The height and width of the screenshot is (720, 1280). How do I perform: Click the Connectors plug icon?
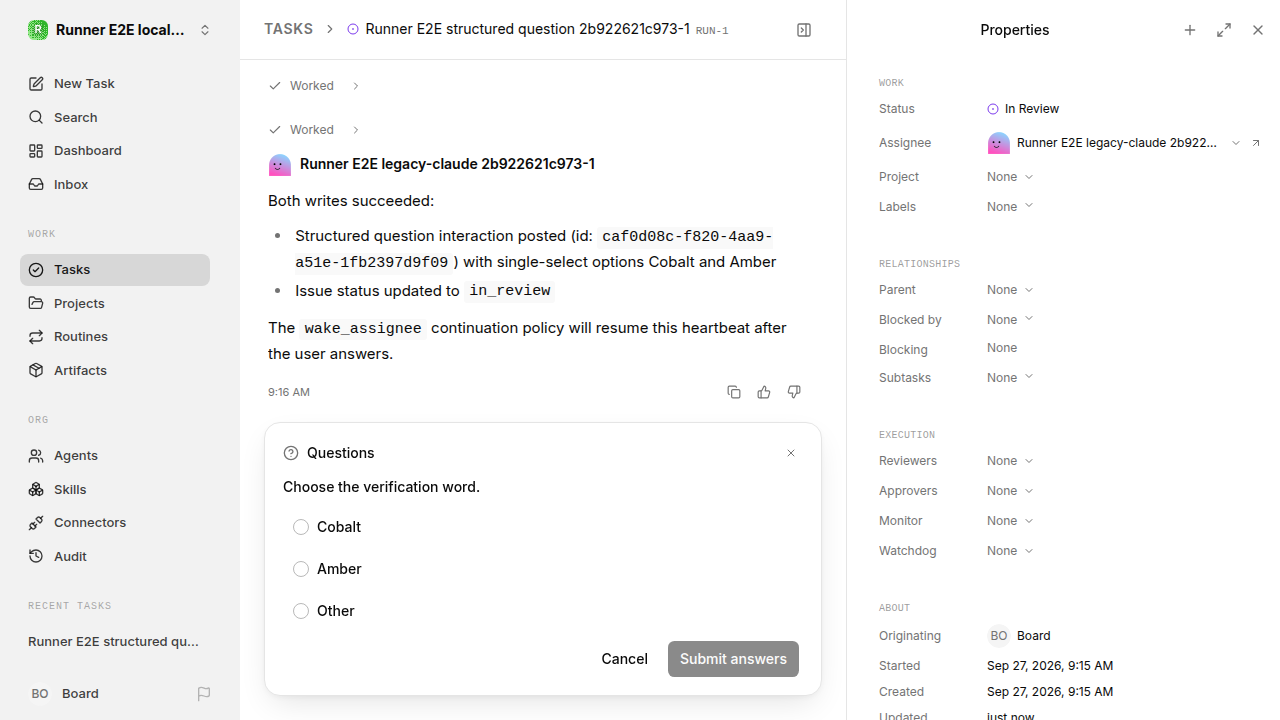tap(36, 523)
